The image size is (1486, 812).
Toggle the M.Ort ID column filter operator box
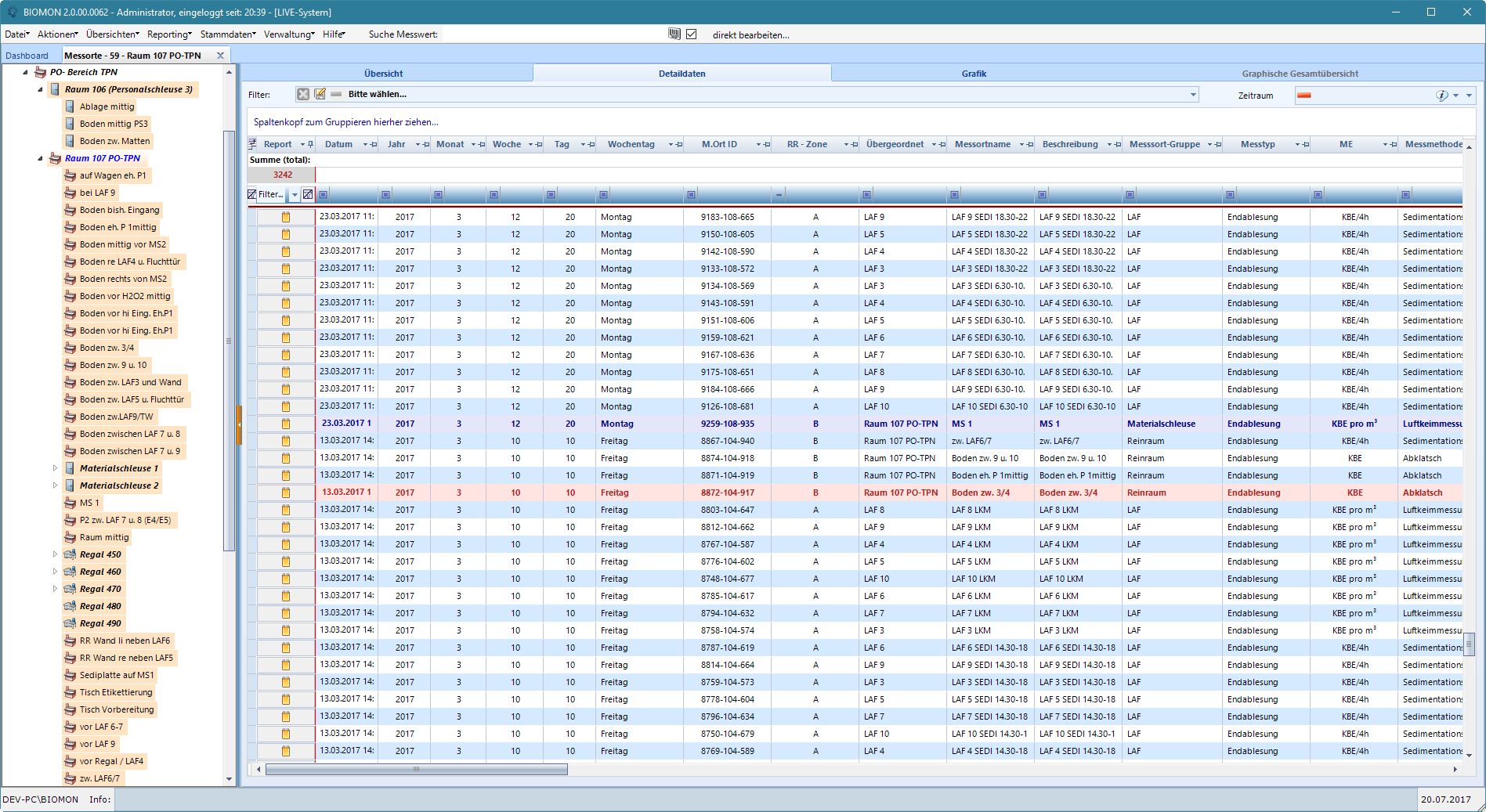(691, 194)
